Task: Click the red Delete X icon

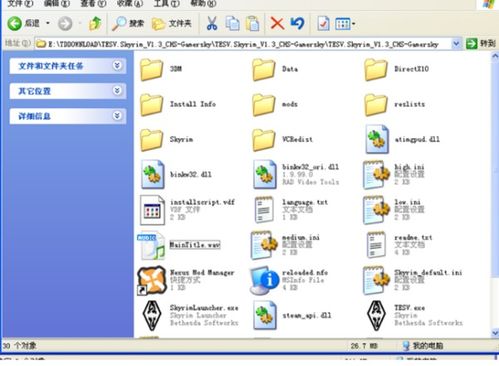Action: pyautogui.click(x=277, y=23)
